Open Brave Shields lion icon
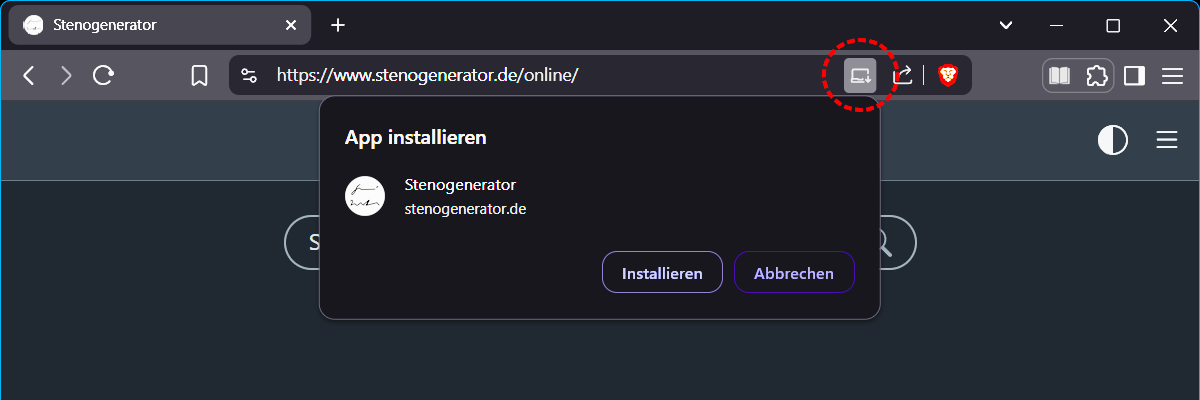 pyautogui.click(x=947, y=75)
